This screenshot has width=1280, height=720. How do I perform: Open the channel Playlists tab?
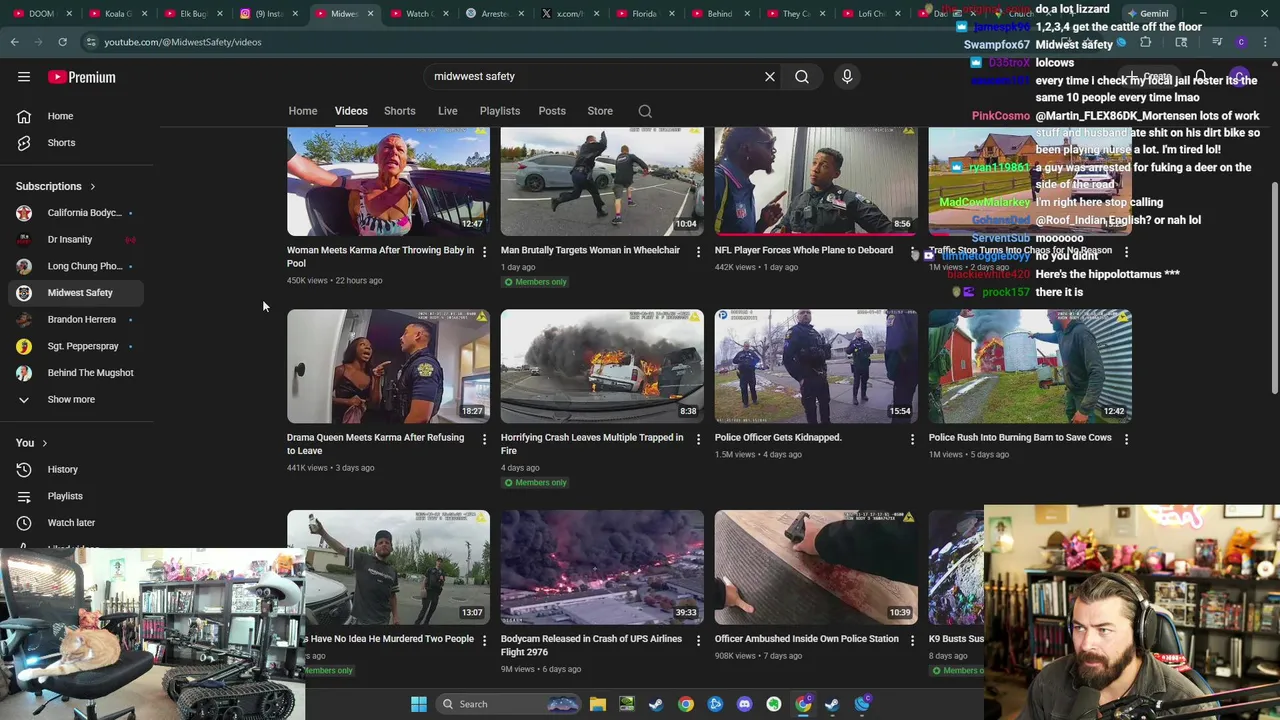500,111
